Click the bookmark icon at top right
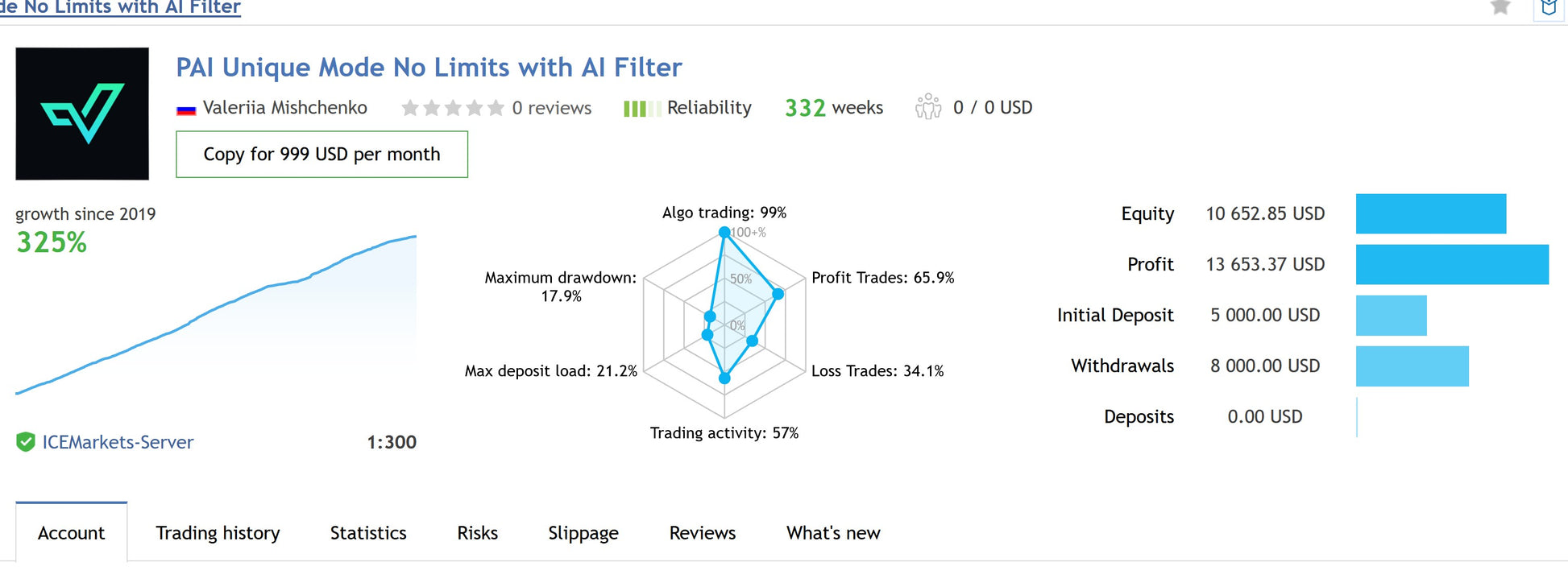The image size is (1568, 587). [1548, 8]
